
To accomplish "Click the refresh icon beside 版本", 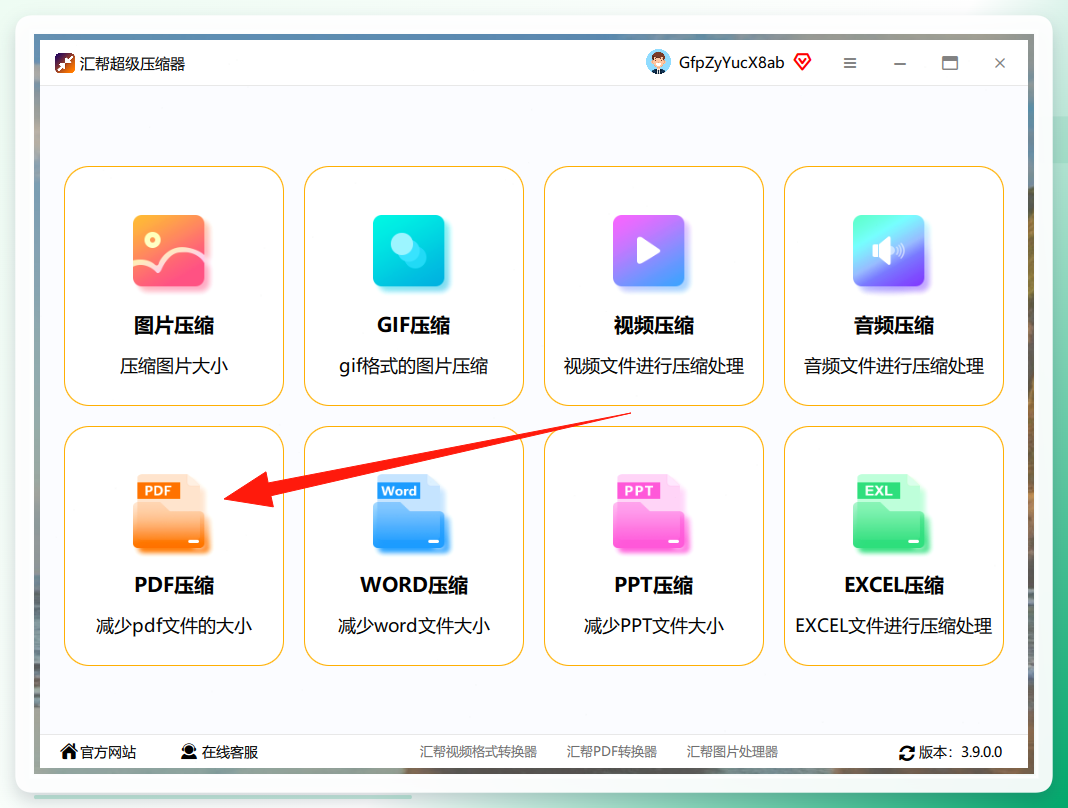I will [907, 753].
